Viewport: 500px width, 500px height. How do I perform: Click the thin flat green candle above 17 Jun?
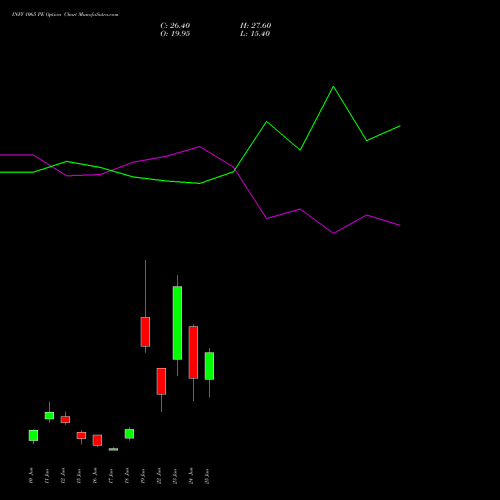(x=113, y=449)
